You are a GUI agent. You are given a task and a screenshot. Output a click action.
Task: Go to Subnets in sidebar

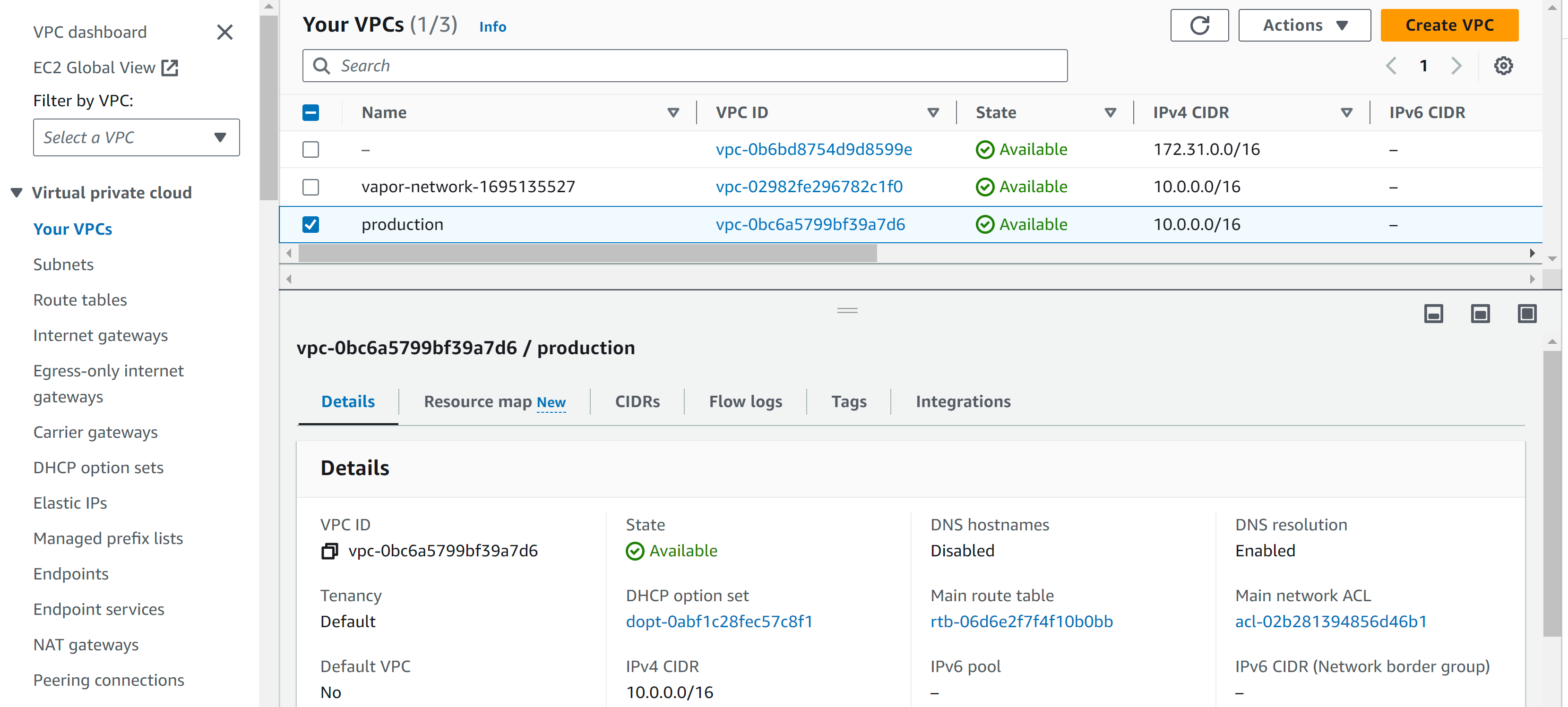(63, 264)
